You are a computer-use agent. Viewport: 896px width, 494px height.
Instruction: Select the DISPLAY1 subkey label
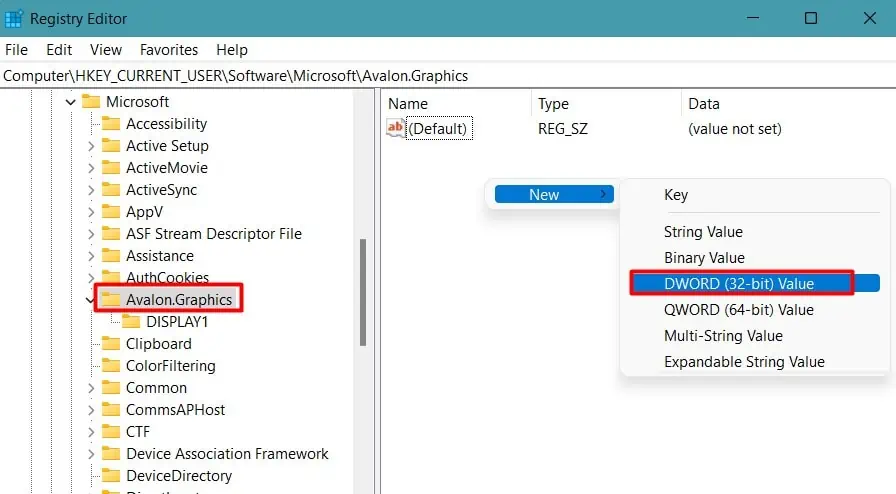(x=177, y=322)
